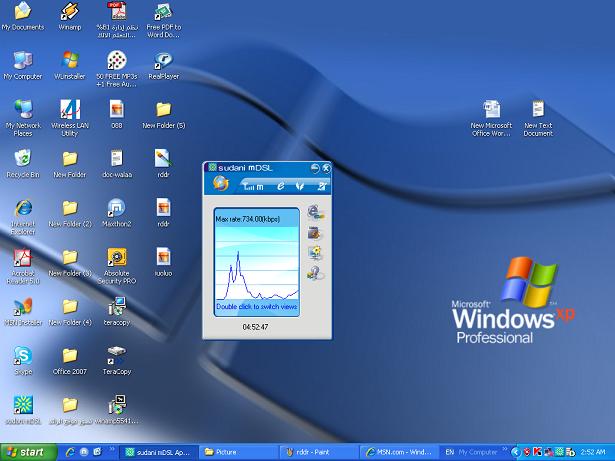The image size is (615, 461).
Task: Open the Internet Explorer icon in mDSL sidebar
Action: 316,211
